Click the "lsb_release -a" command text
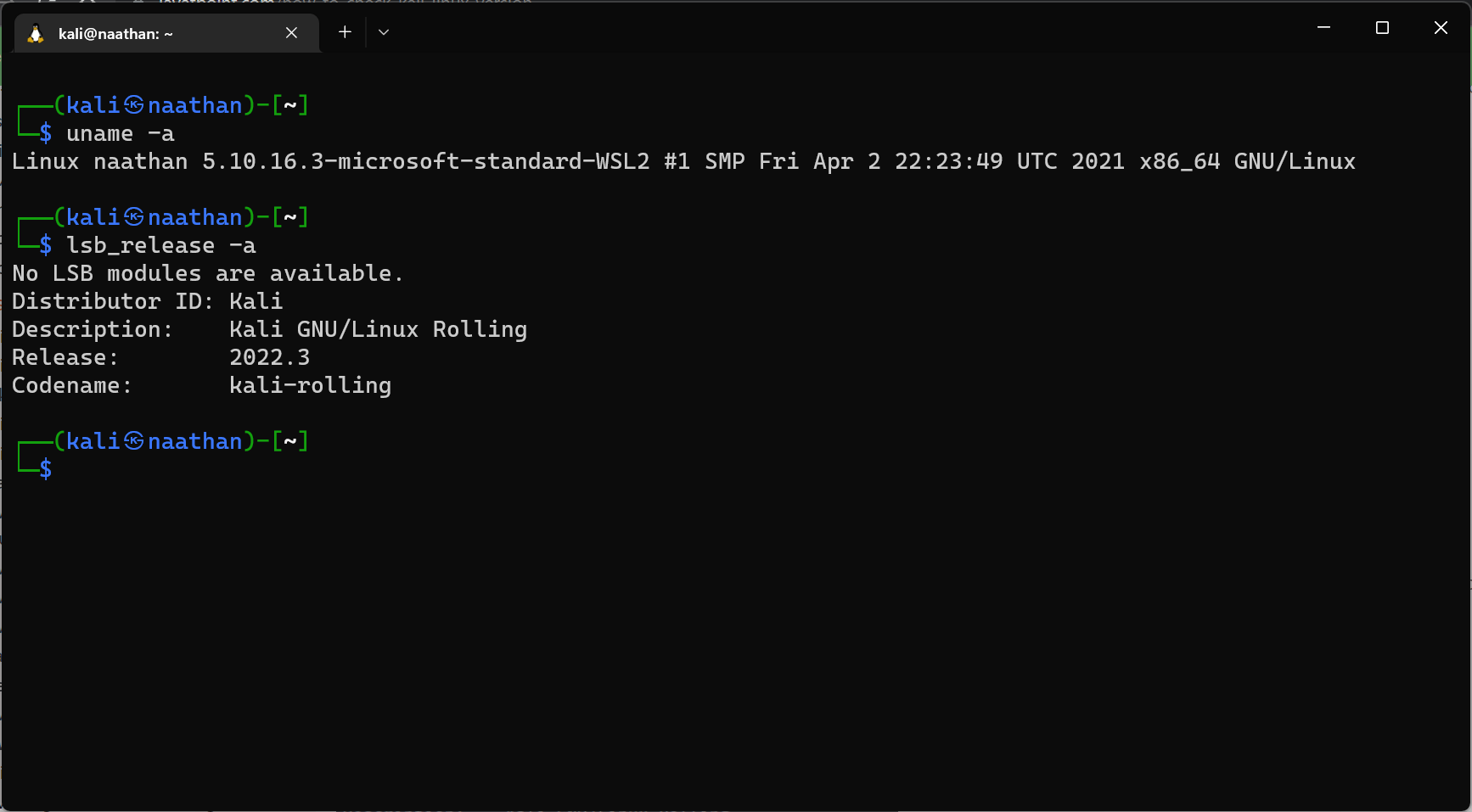The width and height of the screenshot is (1472, 812). pos(160,245)
